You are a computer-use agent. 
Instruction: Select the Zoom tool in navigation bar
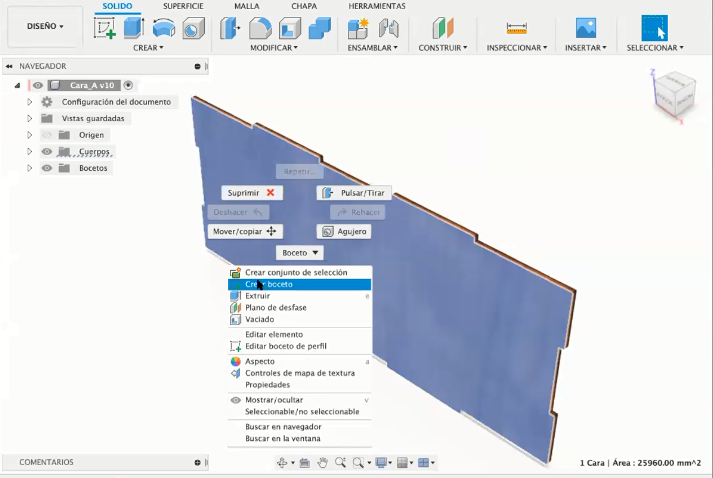click(340, 463)
